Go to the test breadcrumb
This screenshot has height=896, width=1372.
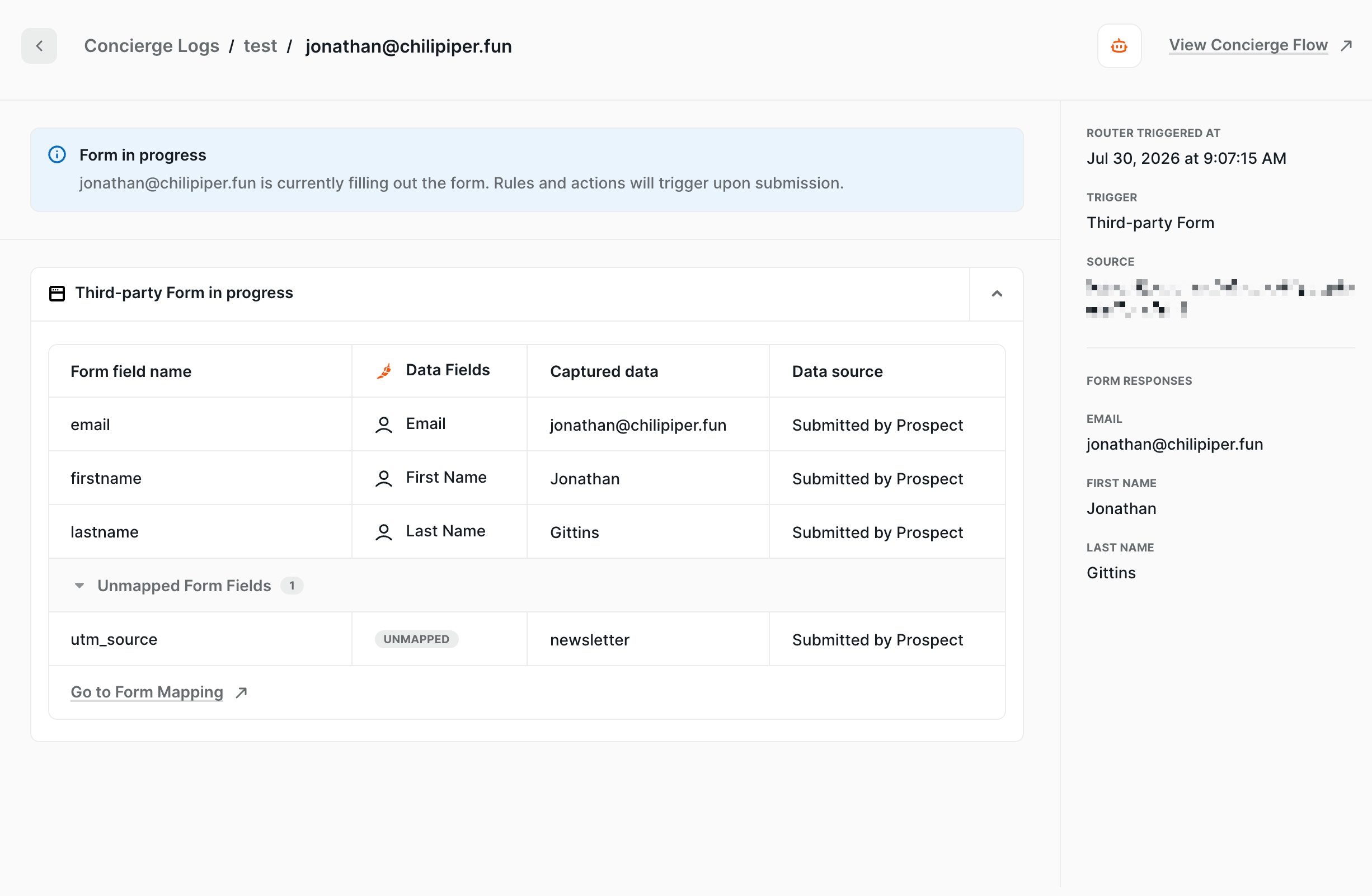click(x=260, y=46)
